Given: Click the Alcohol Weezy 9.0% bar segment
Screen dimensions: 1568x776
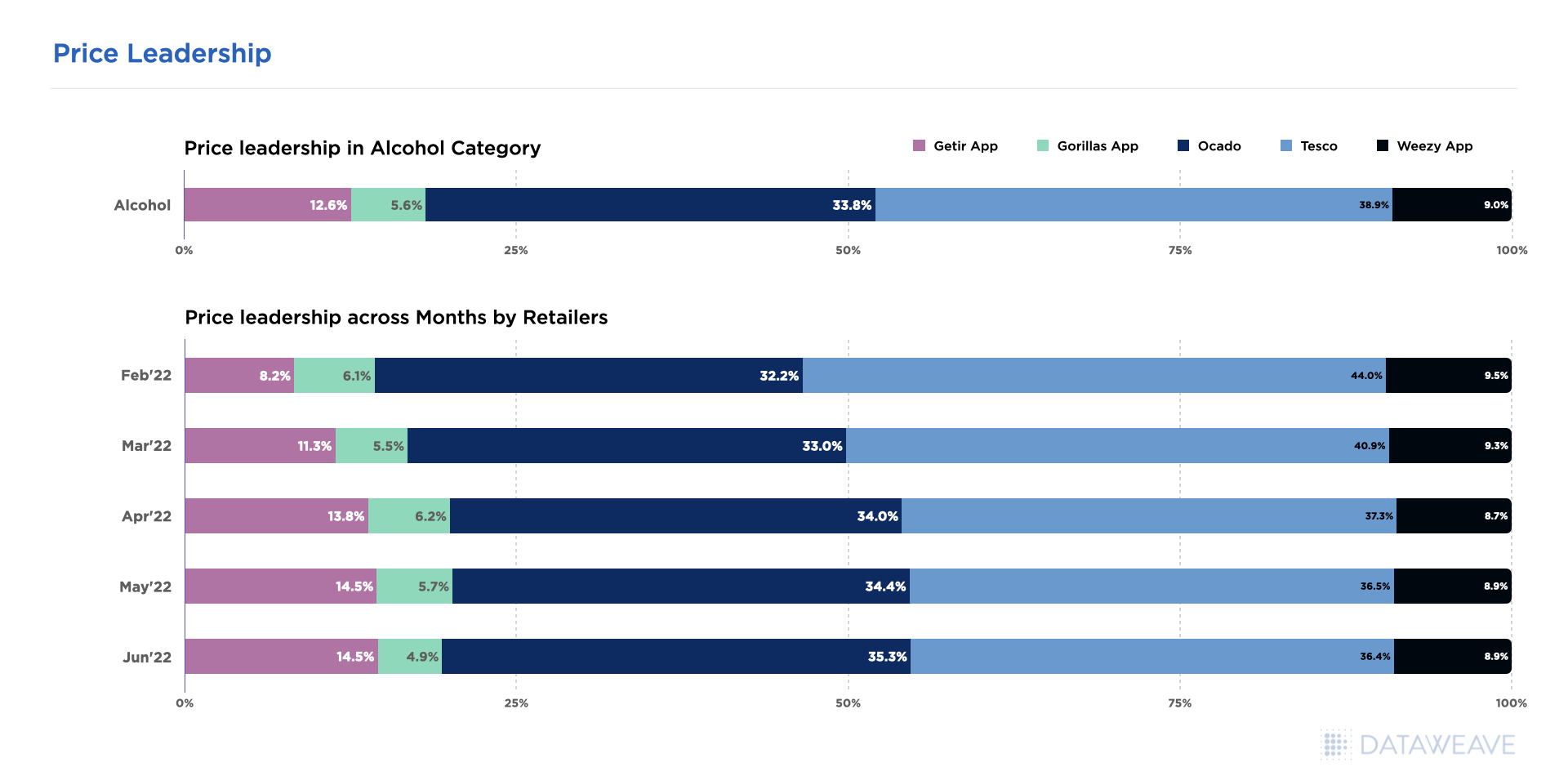Looking at the screenshot, I should coord(1452,205).
